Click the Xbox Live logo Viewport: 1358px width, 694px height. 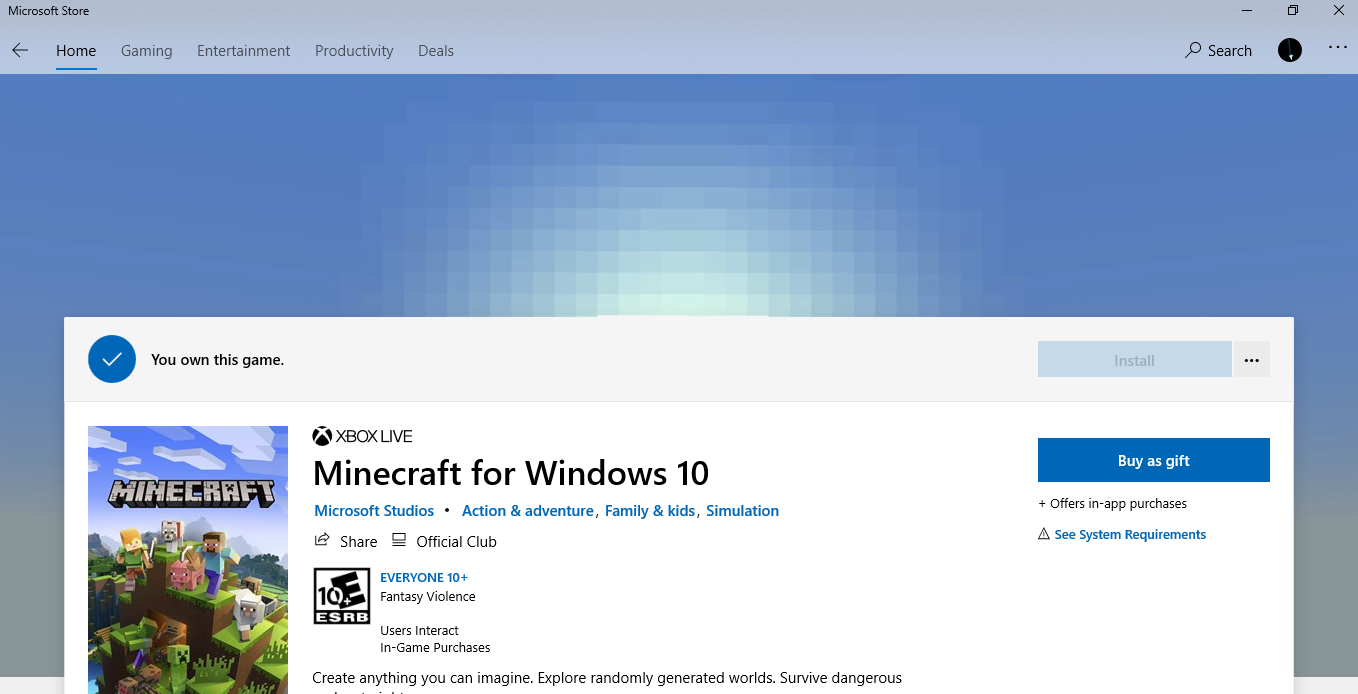tap(362, 436)
